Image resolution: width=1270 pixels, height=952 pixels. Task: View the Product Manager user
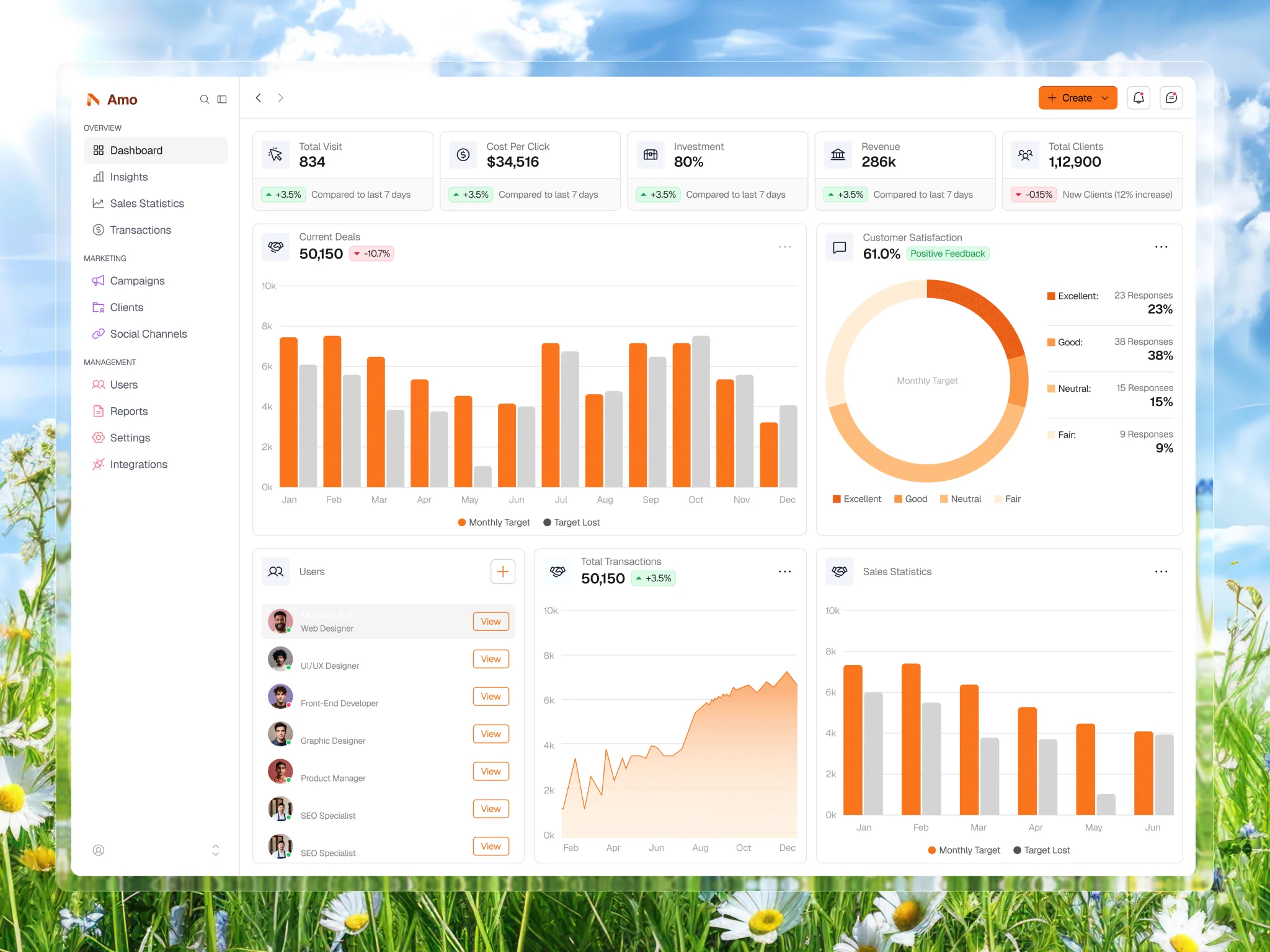pyautogui.click(x=491, y=772)
